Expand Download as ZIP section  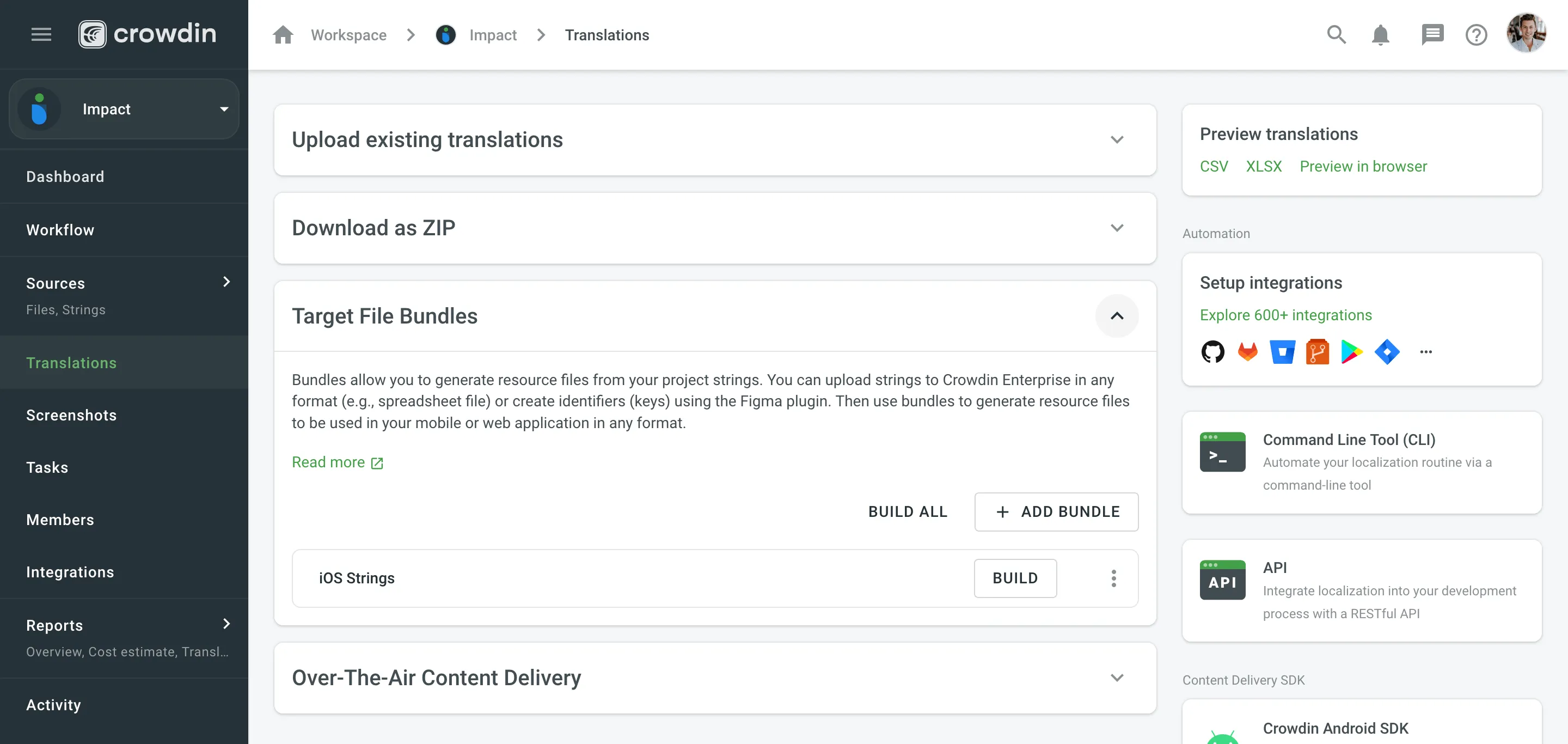(x=1117, y=228)
